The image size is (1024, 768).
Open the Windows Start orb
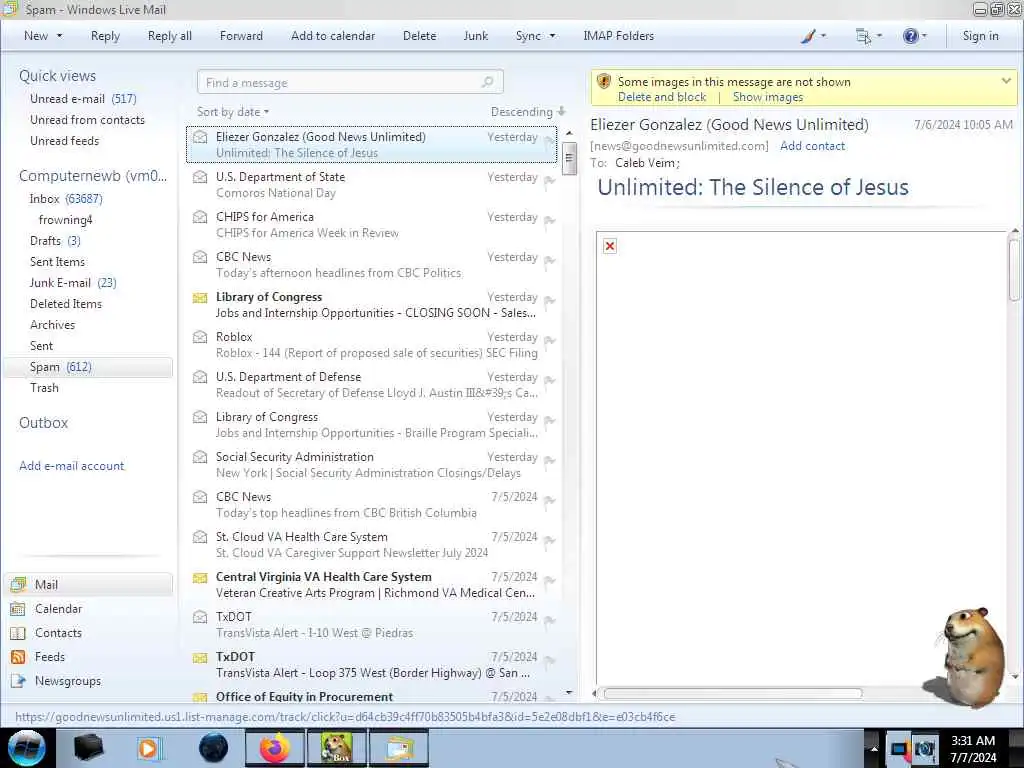point(27,748)
